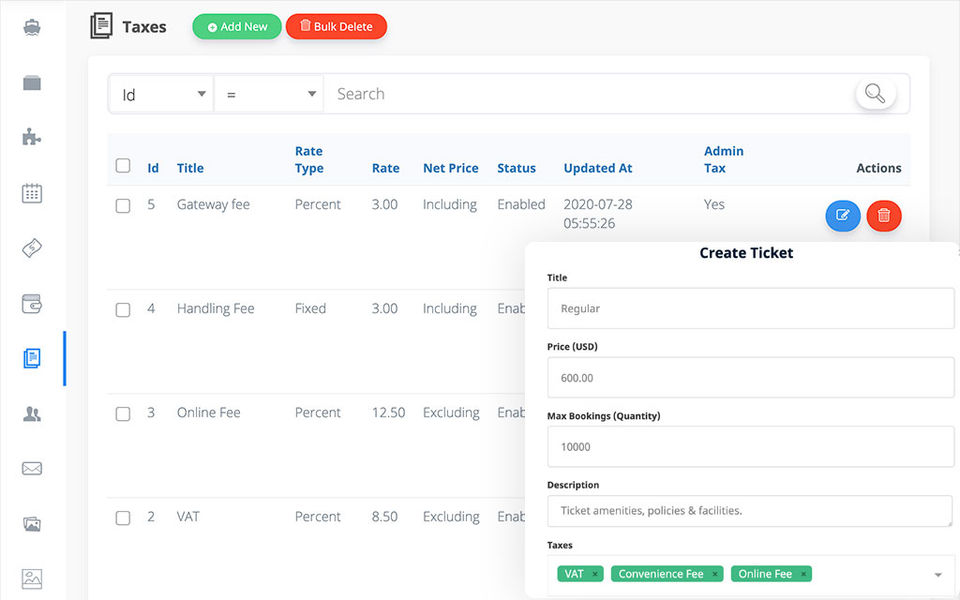This screenshot has width=960, height=600.
Task: Delete the Gateway fee tax
Action: [883, 216]
